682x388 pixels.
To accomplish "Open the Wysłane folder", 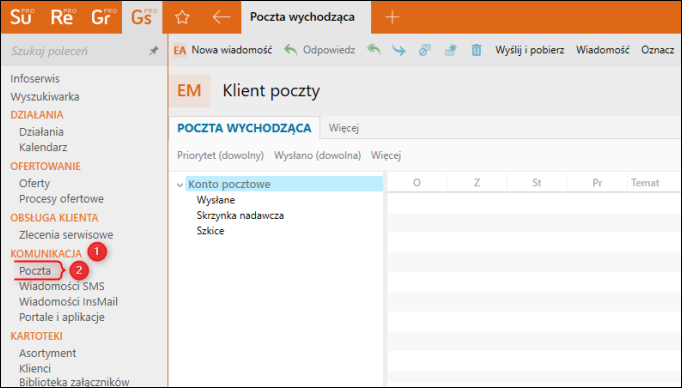I will pyautogui.click(x=216, y=200).
